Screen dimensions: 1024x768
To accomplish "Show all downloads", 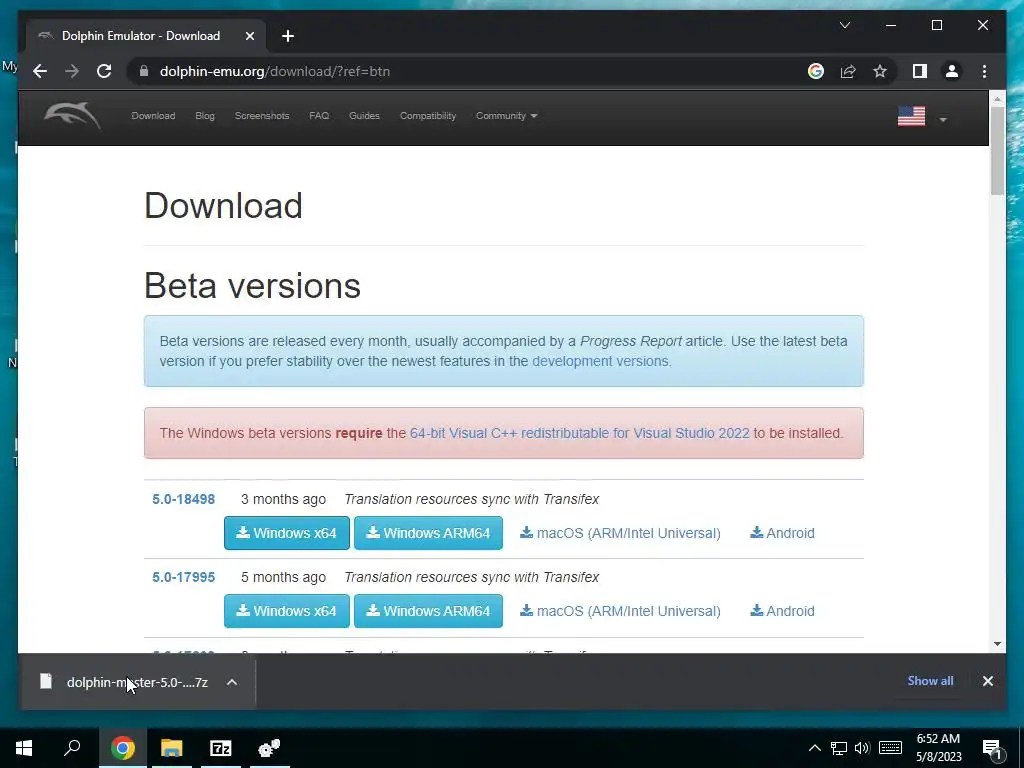I will pos(930,680).
